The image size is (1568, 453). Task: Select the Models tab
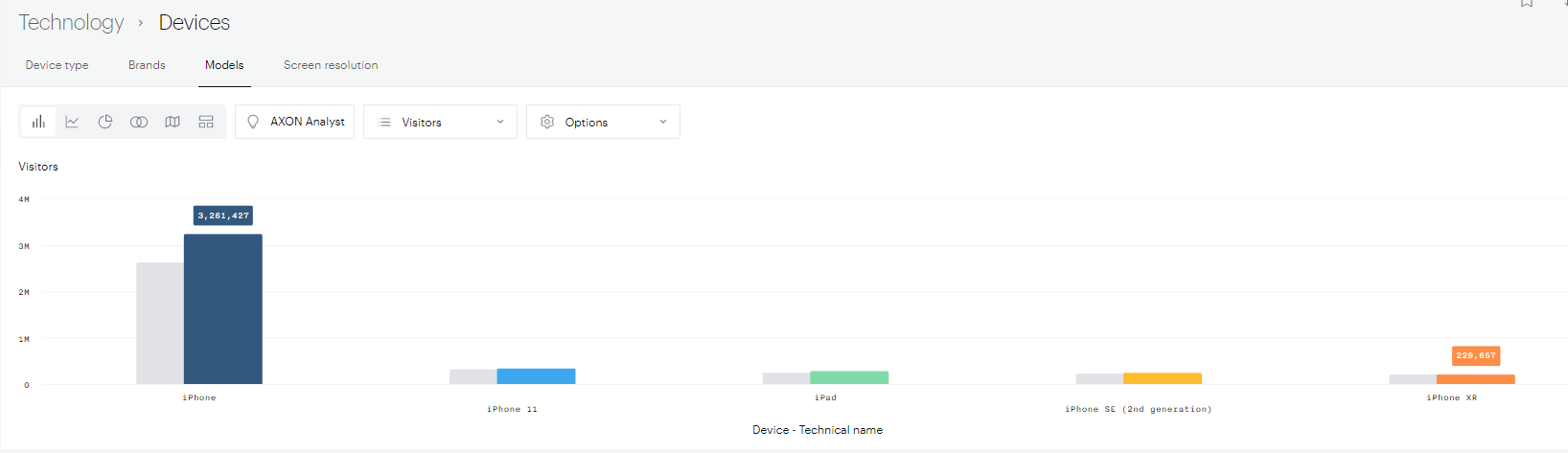click(224, 65)
